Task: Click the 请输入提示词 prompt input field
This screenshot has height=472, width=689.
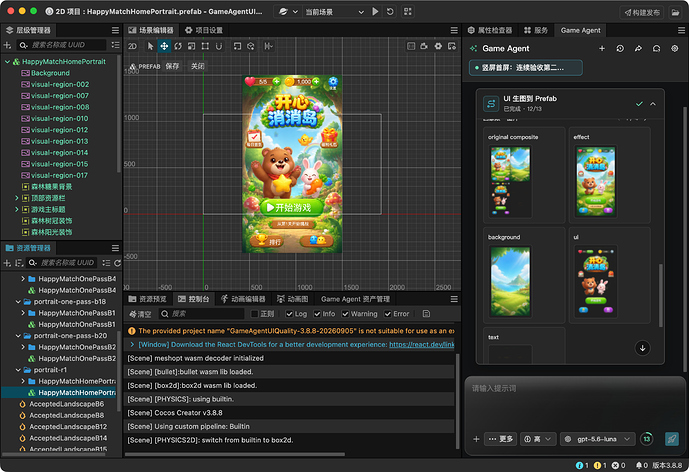Action: tap(575, 404)
